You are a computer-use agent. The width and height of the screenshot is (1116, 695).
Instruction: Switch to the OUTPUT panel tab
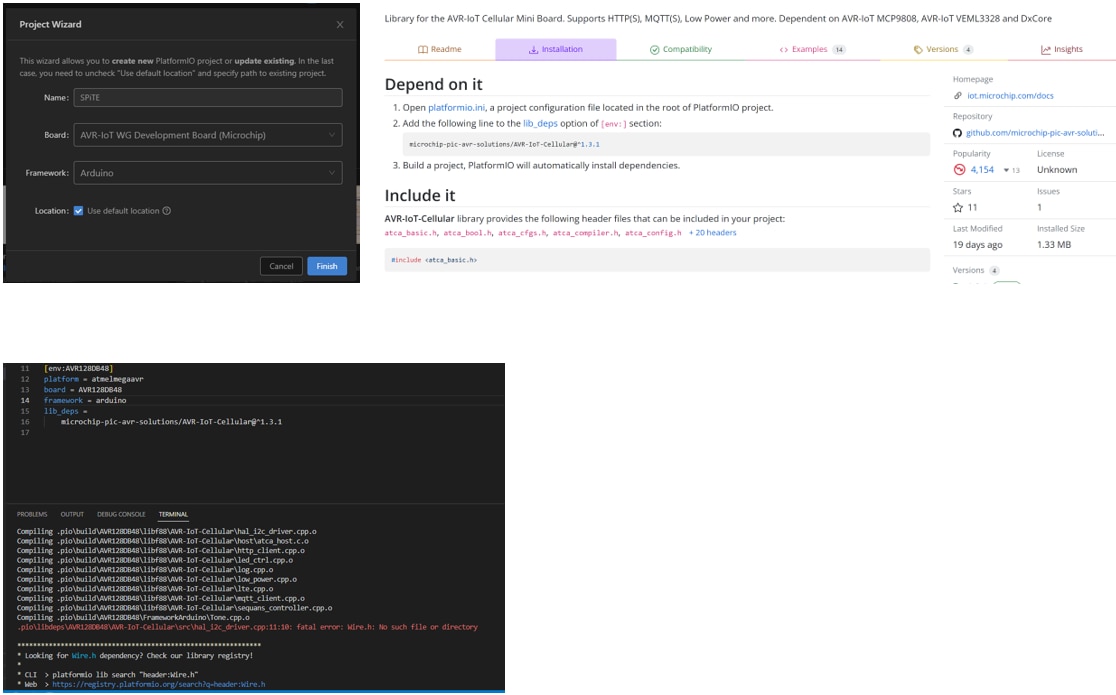(72, 514)
